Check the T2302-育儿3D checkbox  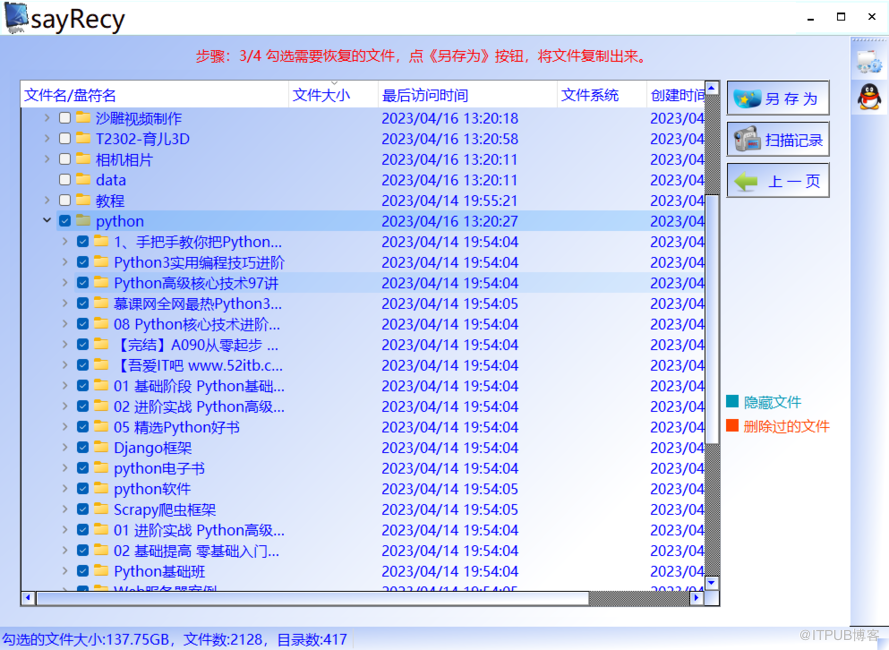65,138
